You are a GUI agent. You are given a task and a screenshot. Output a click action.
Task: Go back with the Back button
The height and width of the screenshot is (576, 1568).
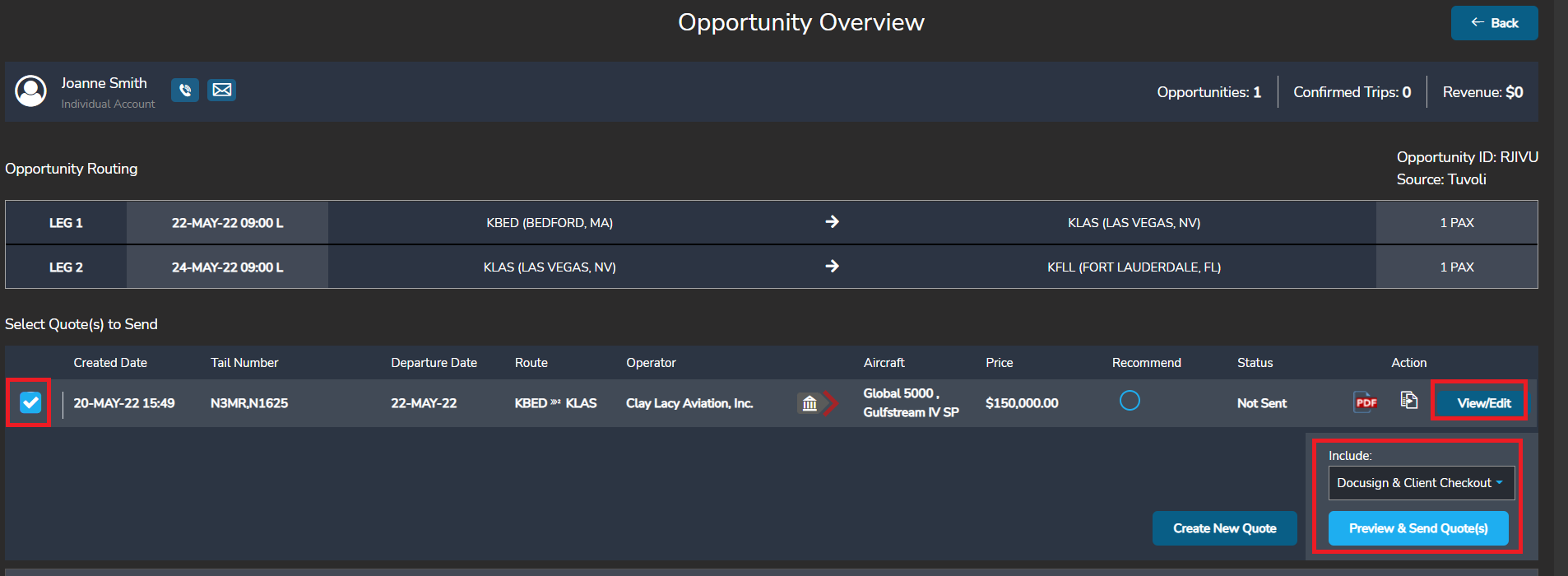(1494, 23)
